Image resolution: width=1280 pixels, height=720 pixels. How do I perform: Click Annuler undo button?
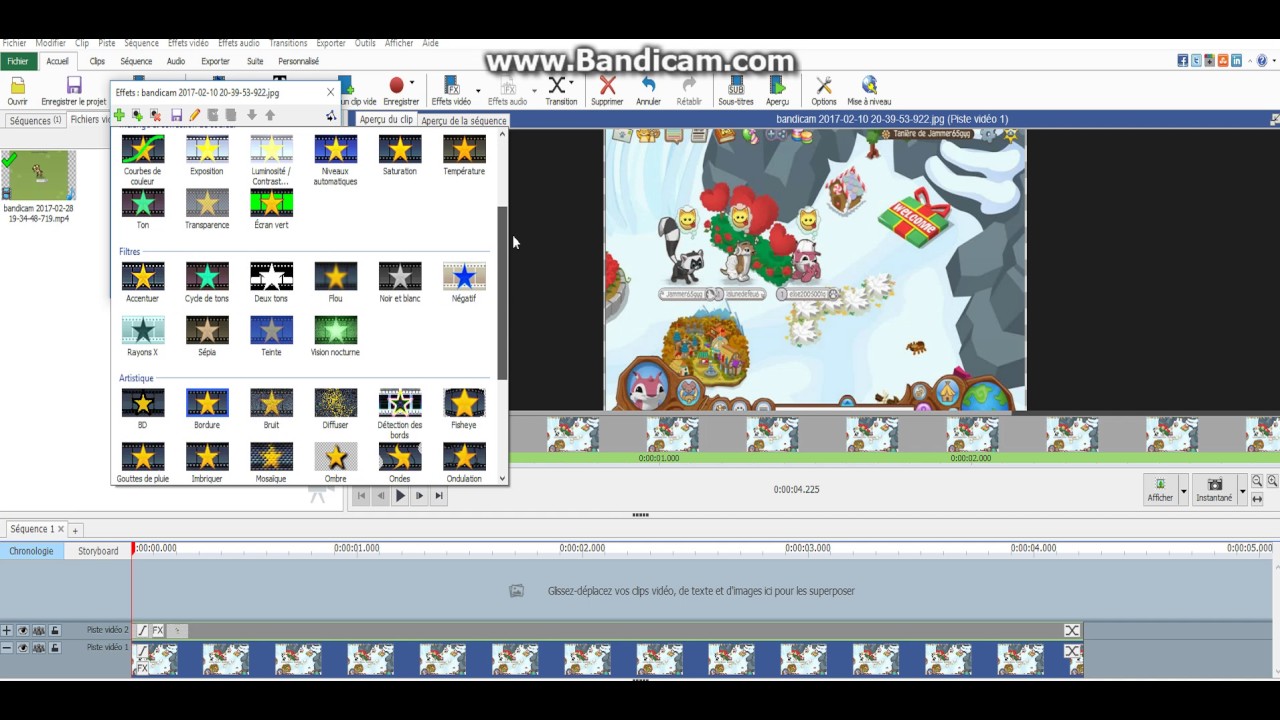click(x=648, y=91)
